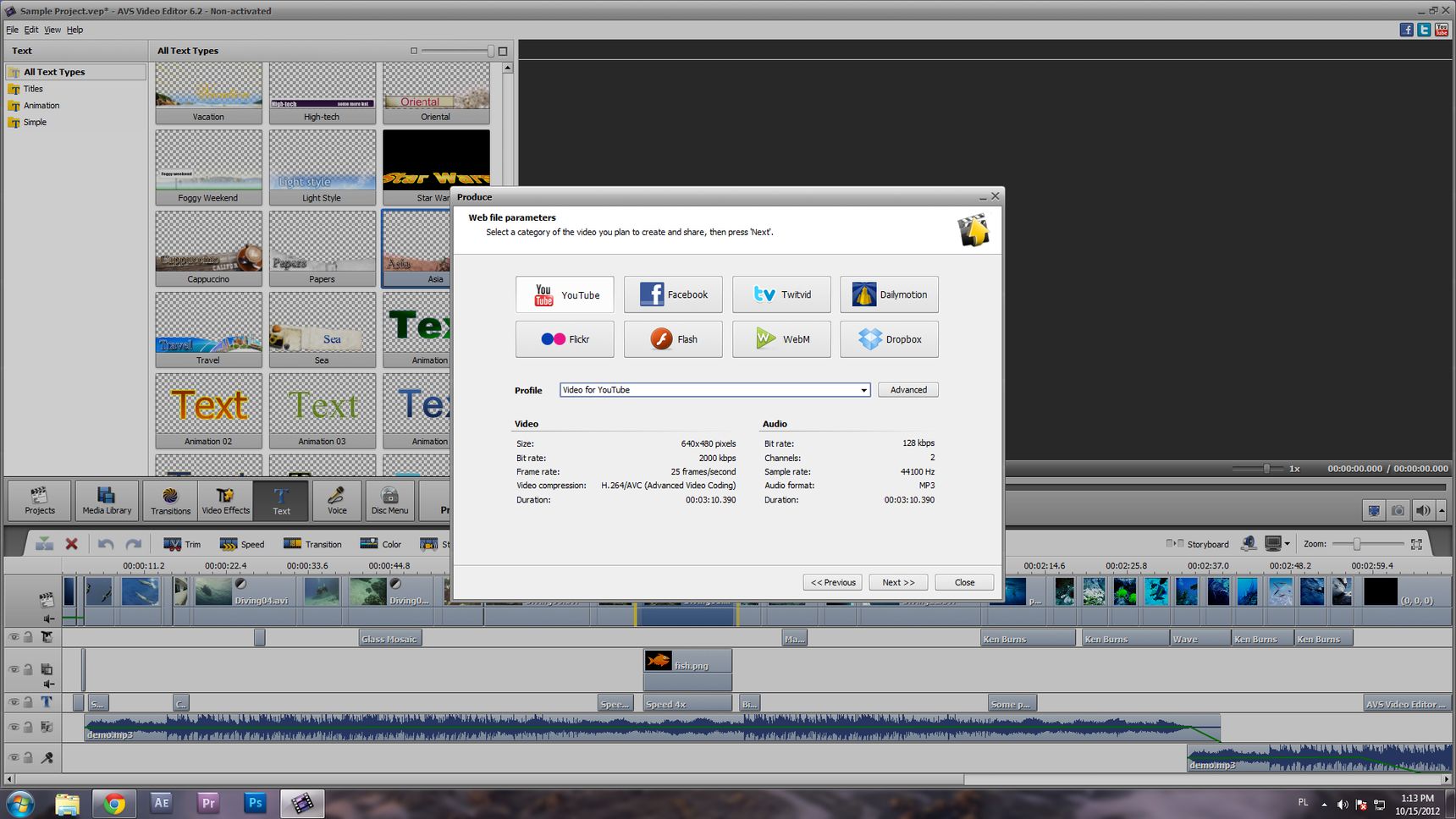Select the Text panel button

[x=281, y=500]
